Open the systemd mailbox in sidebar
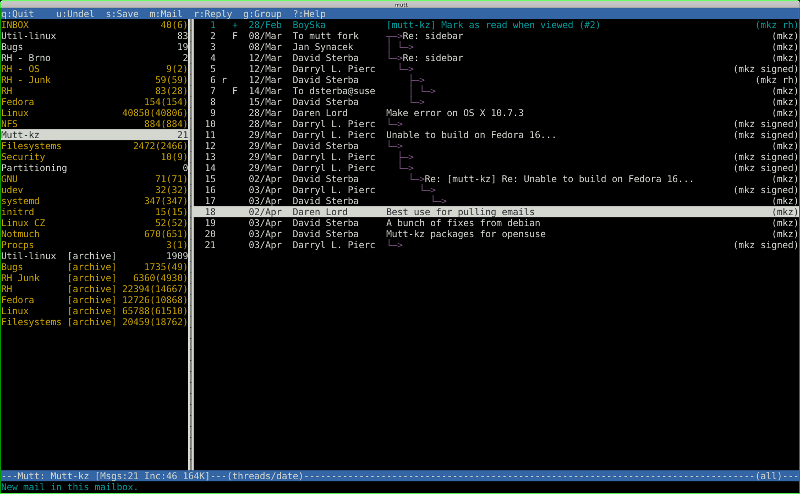 20,201
